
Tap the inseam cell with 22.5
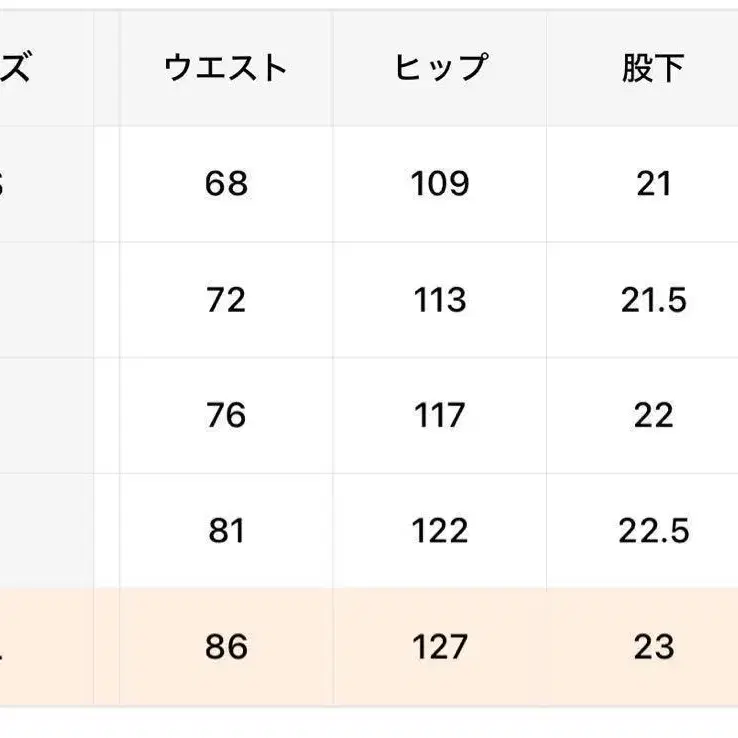click(x=653, y=531)
